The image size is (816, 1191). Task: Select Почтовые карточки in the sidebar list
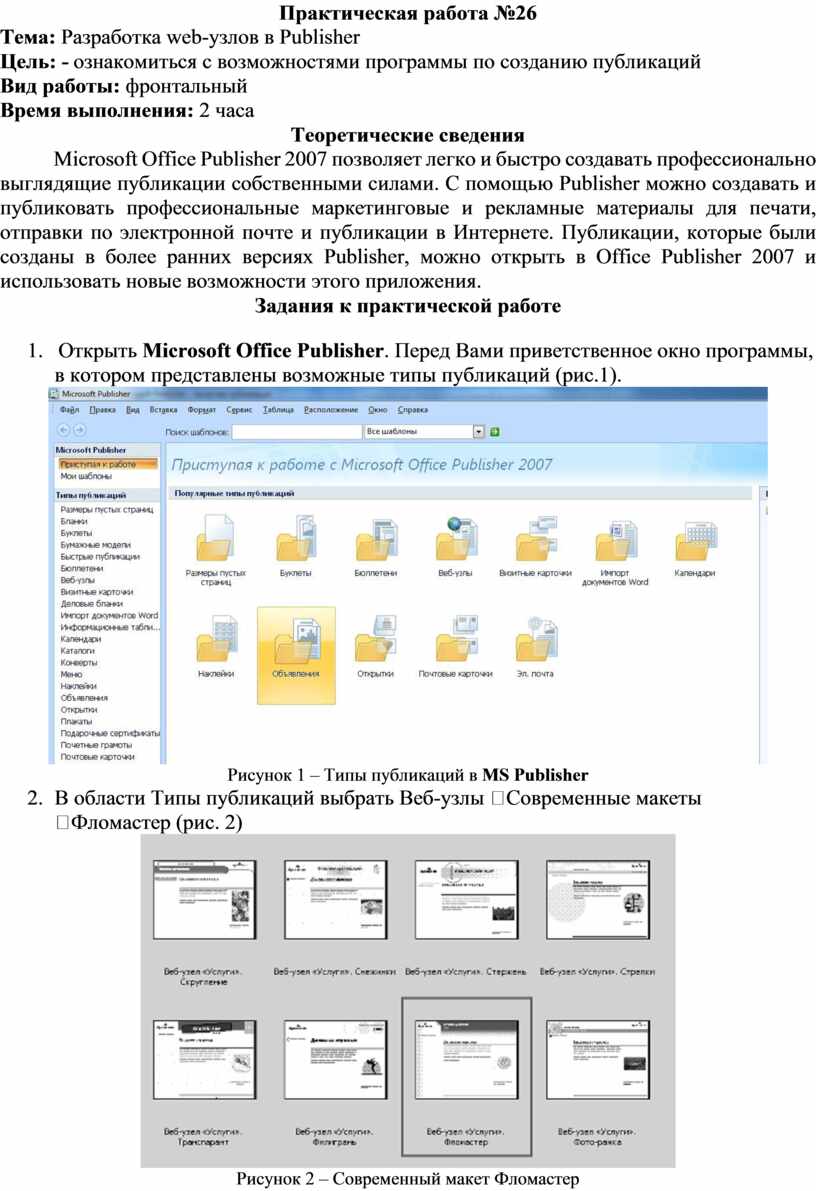point(97,757)
